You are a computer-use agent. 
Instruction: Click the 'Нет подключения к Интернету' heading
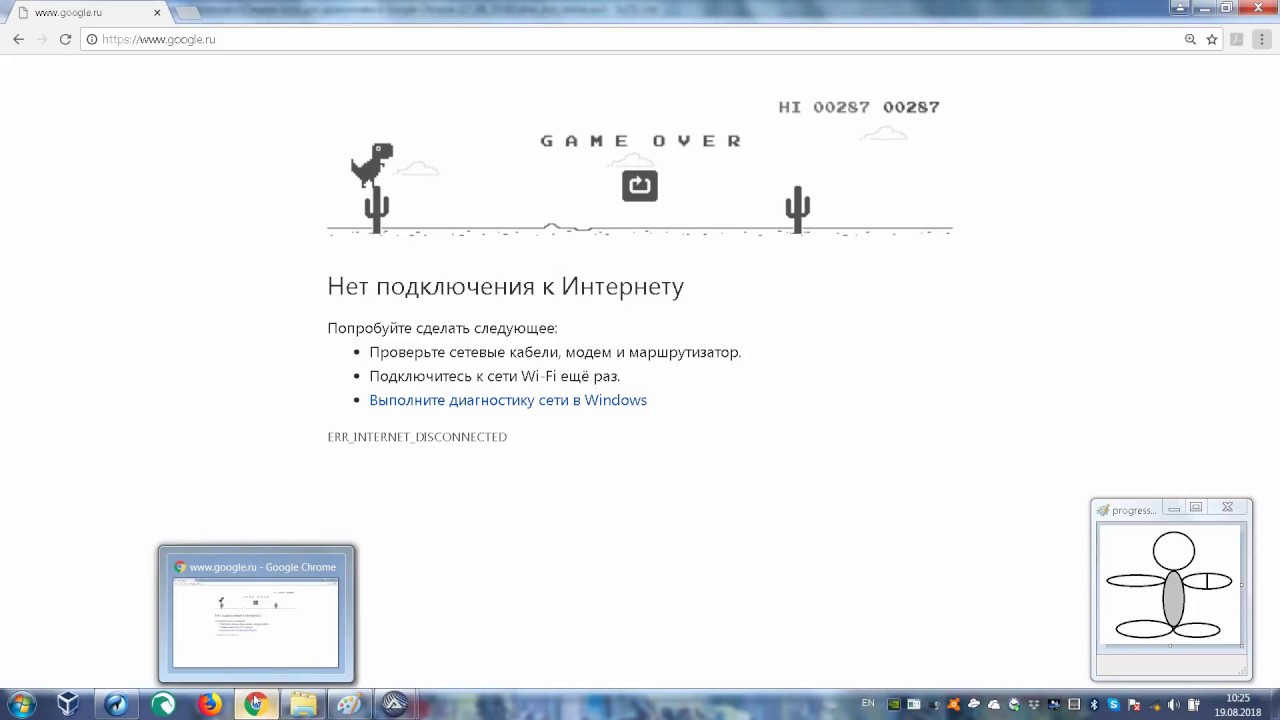(506, 286)
